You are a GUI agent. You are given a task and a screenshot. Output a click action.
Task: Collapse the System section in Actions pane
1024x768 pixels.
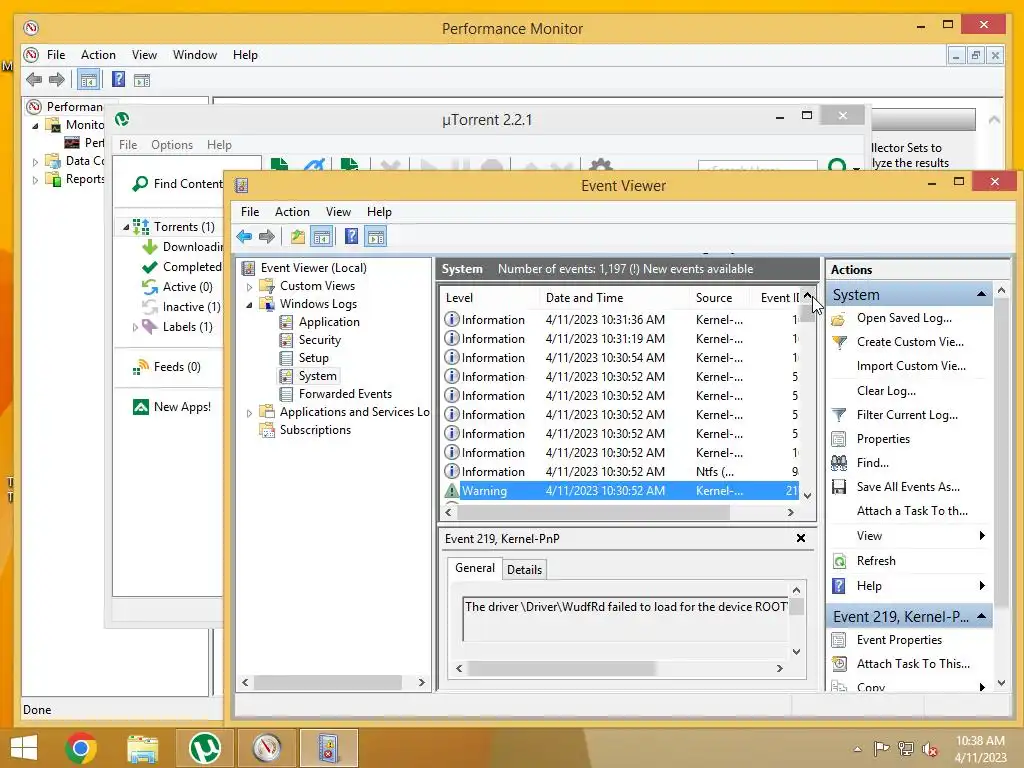click(x=981, y=295)
